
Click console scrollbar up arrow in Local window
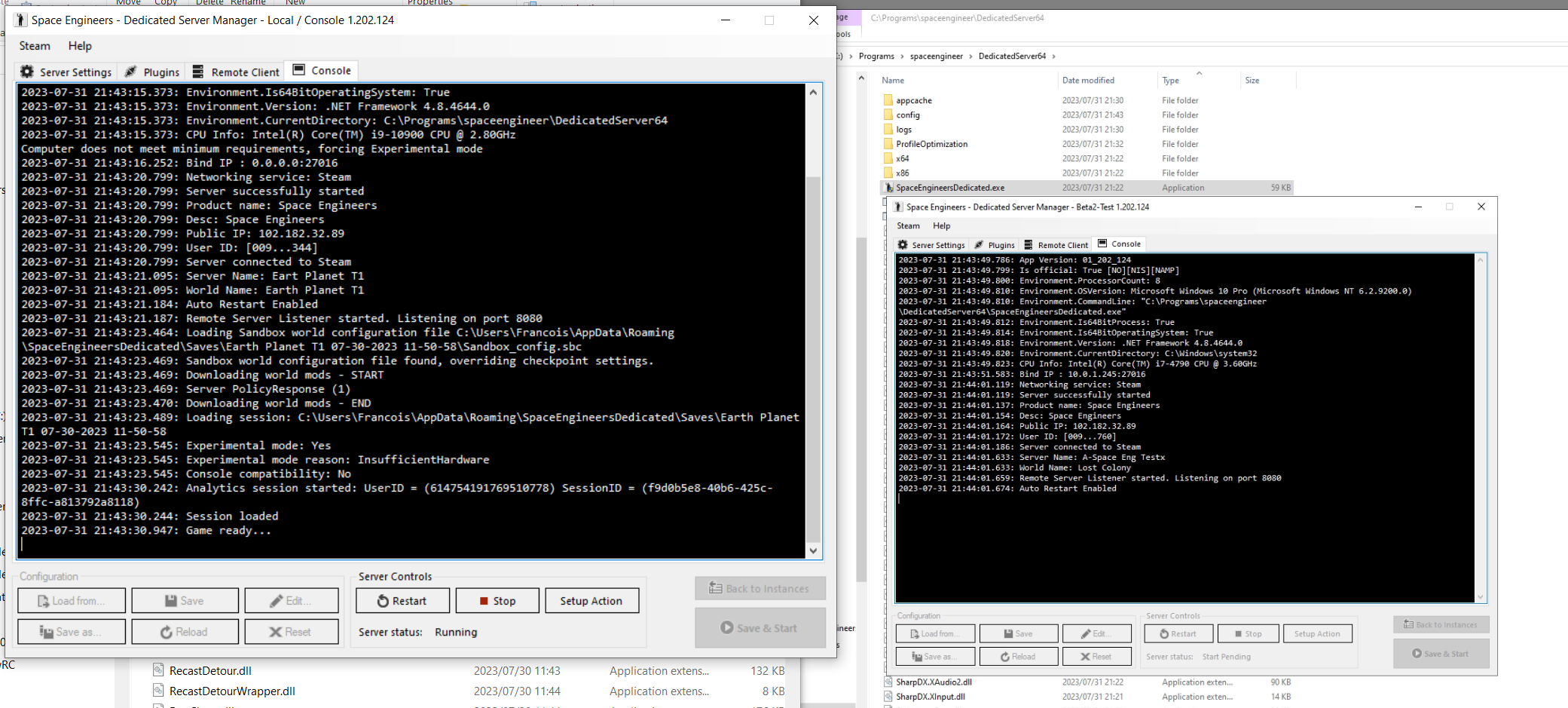[x=813, y=92]
